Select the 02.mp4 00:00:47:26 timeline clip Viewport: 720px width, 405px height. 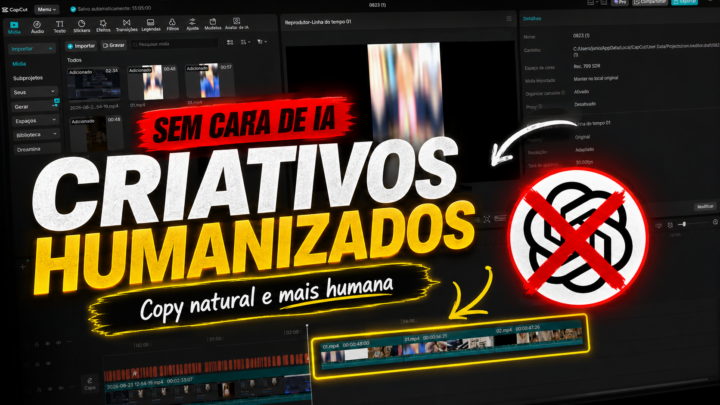(538, 336)
